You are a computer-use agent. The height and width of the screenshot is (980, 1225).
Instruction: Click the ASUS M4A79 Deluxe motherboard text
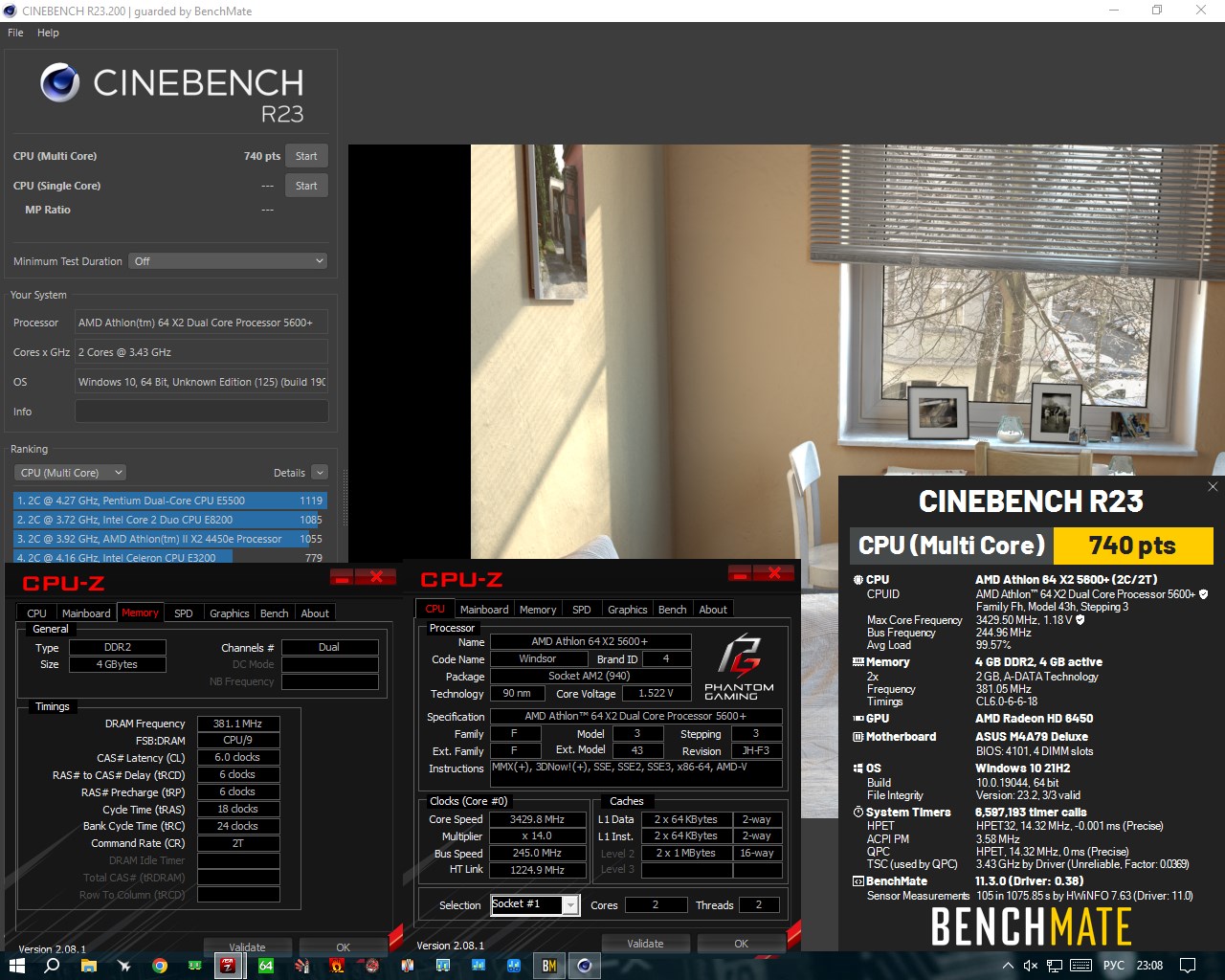coord(1032,737)
